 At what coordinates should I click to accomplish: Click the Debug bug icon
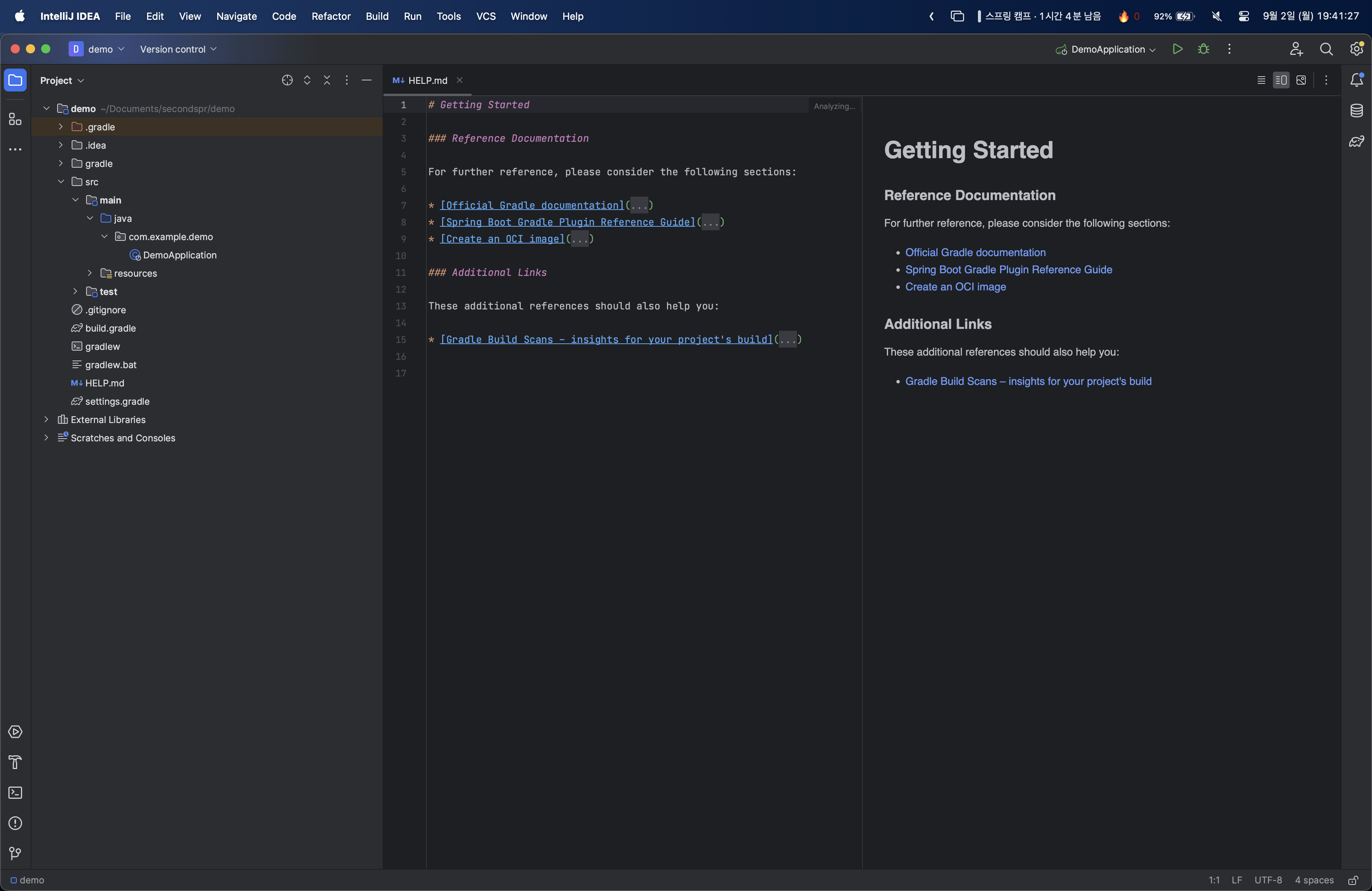pyautogui.click(x=1203, y=49)
